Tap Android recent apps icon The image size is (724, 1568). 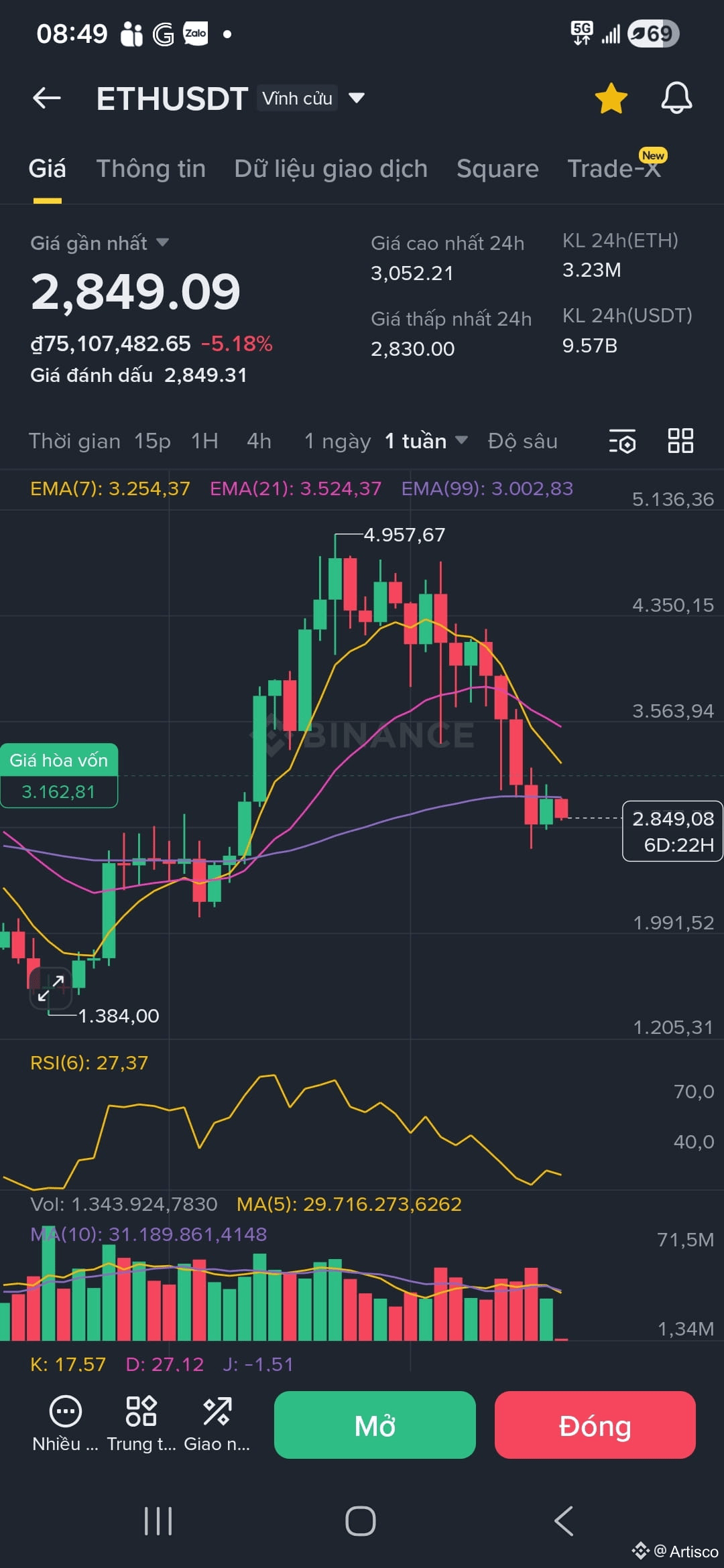[x=158, y=1521]
